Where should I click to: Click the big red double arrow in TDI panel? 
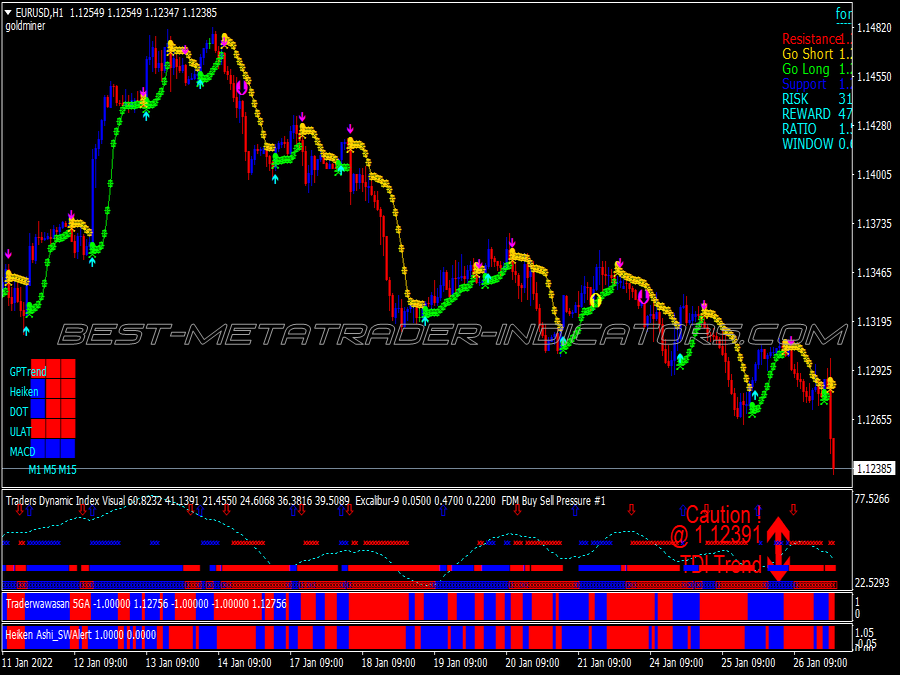778,549
